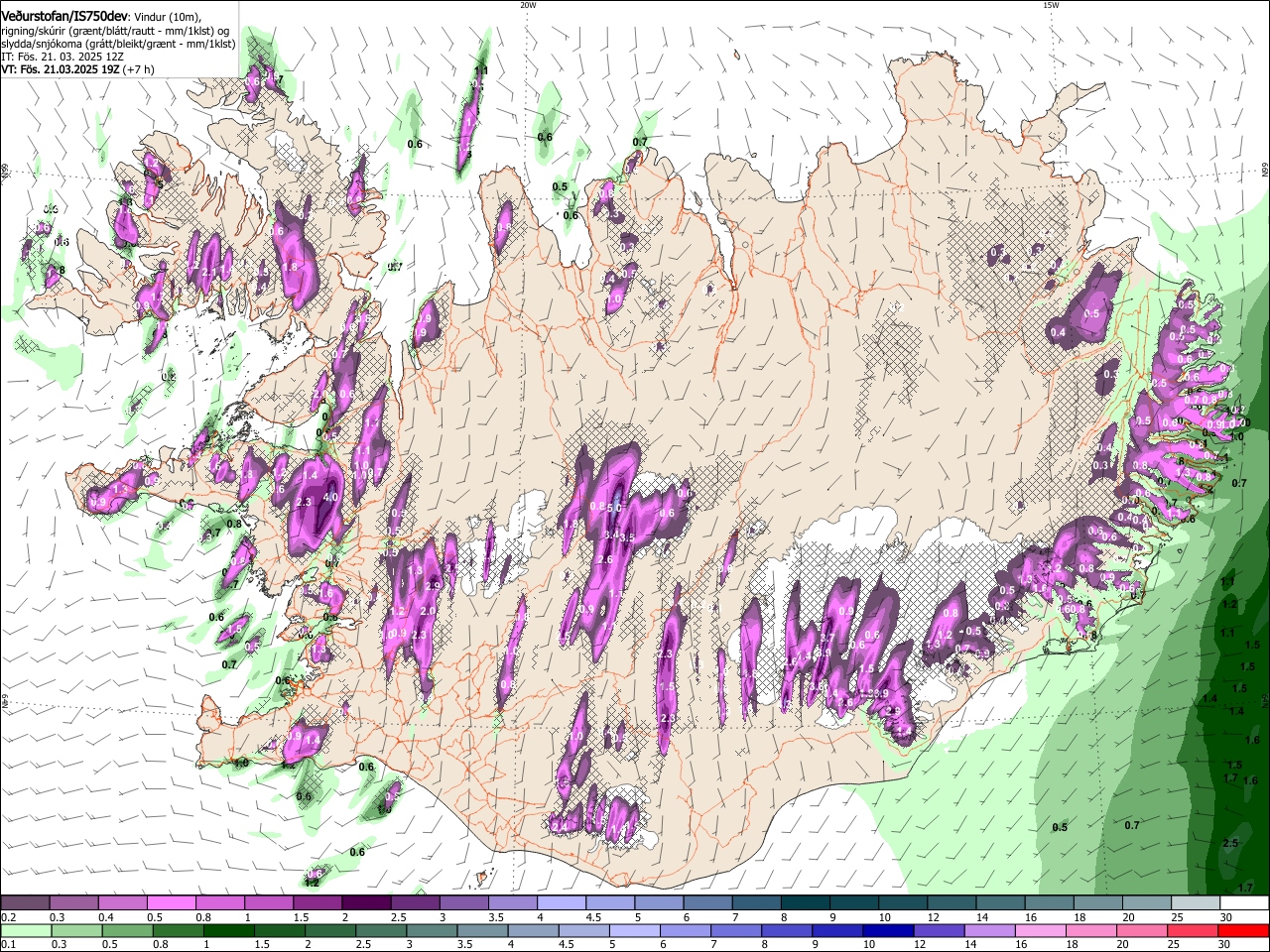
Task: Click the 0.2 label starting the snow legend
Action: [8, 917]
